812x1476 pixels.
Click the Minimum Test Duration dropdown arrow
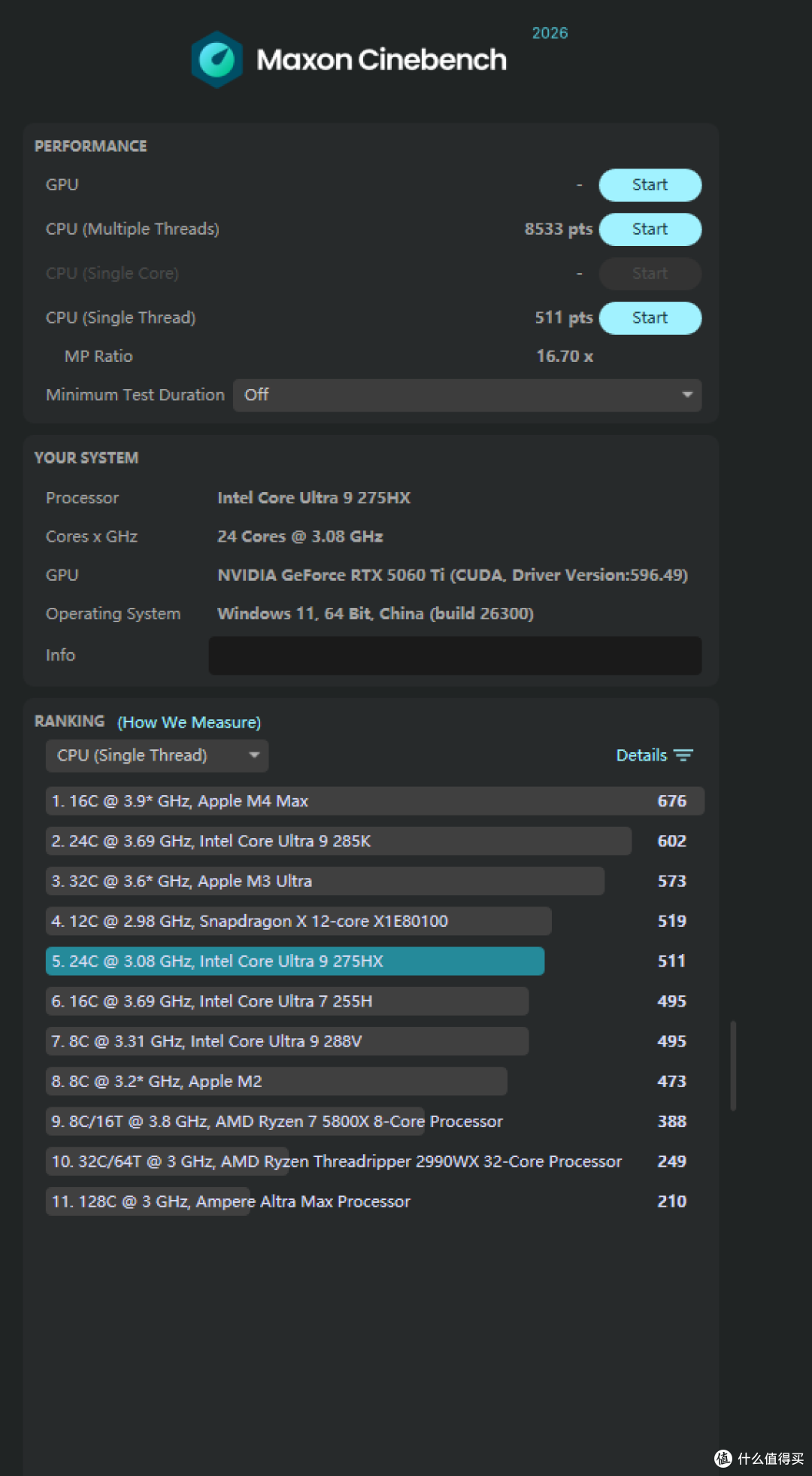pyautogui.click(x=687, y=395)
